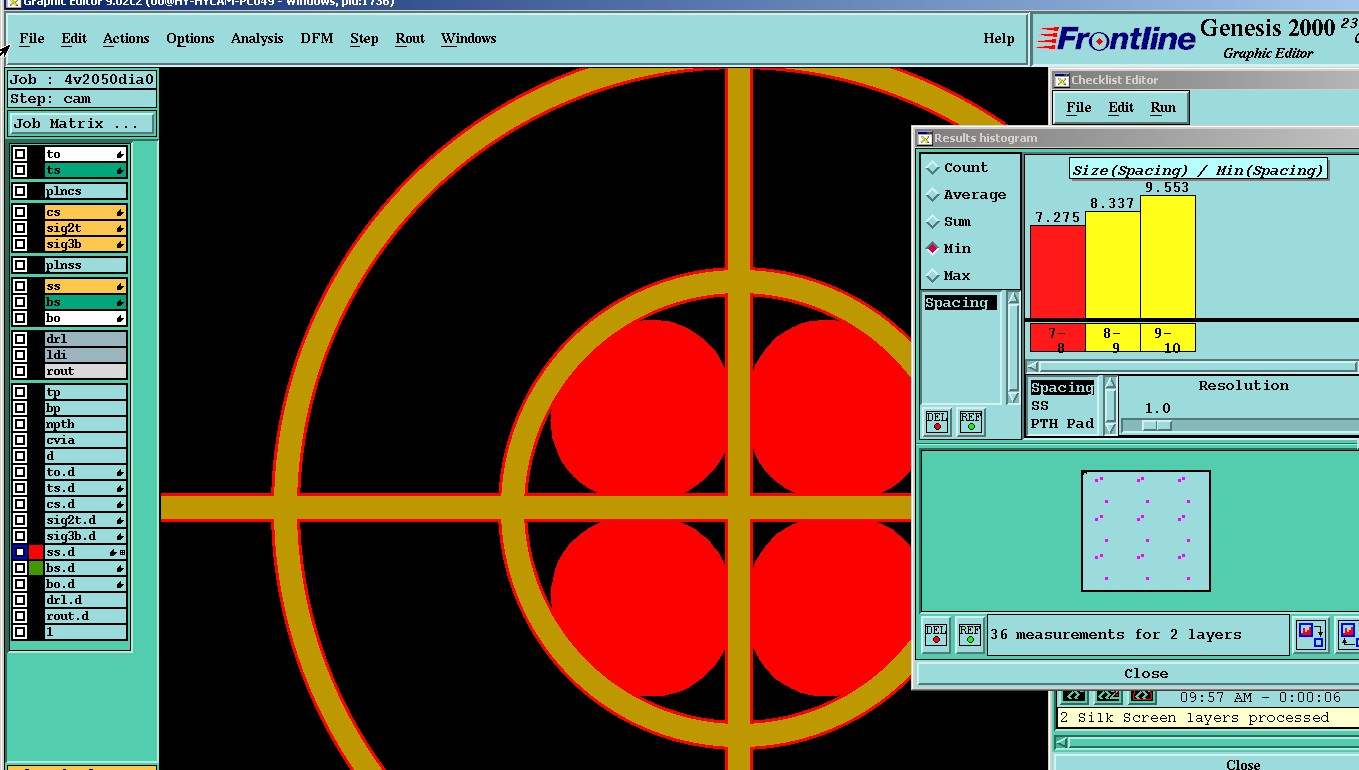
Task: Click the pen marker icon on the sig2t.d layer row
Action: (x=120, y=520)
